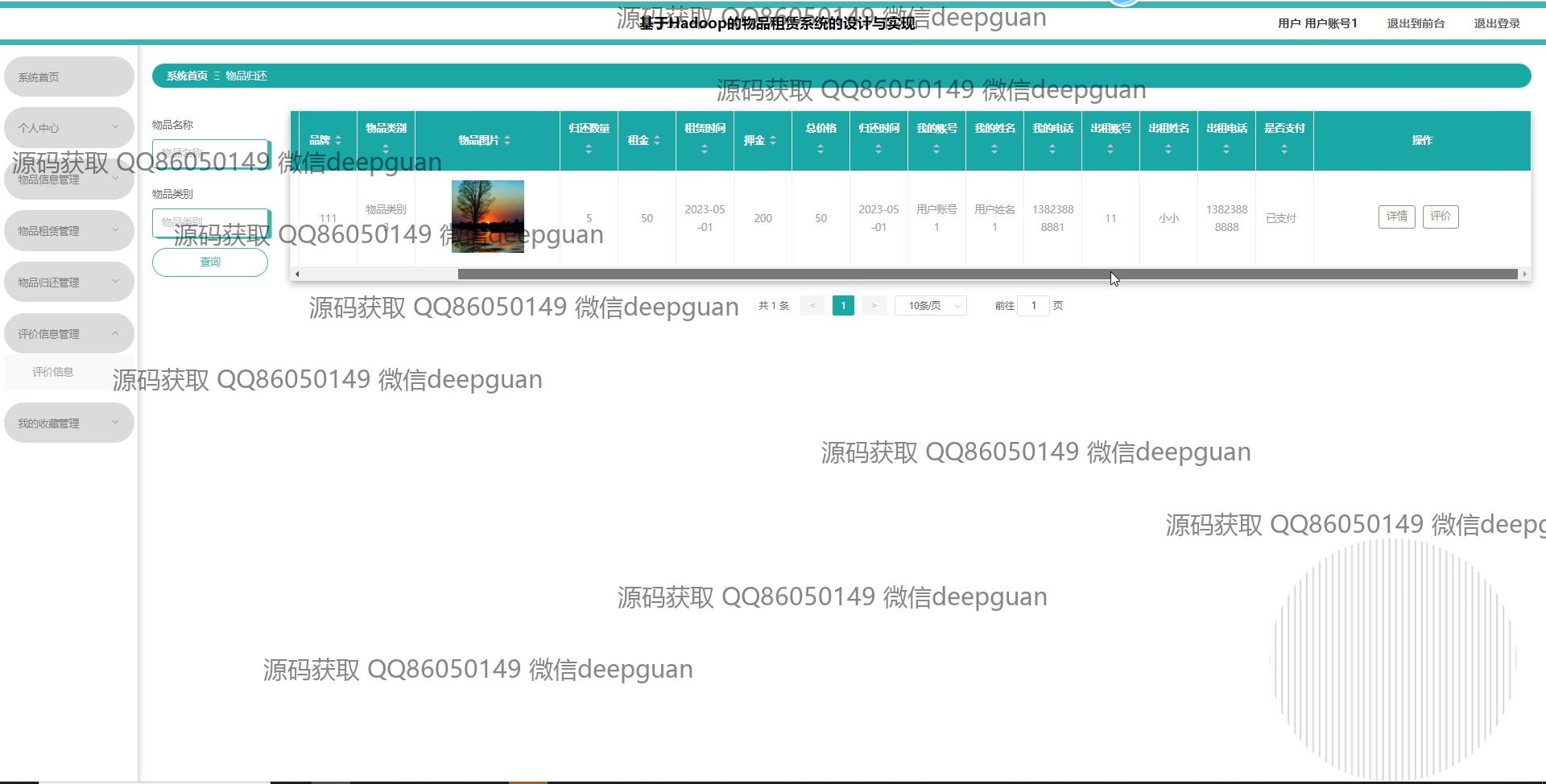The height and width of the screenshot is (784, 1546).
Task: Sort table by 出租姓名 column
Action: coord(1168,149)
